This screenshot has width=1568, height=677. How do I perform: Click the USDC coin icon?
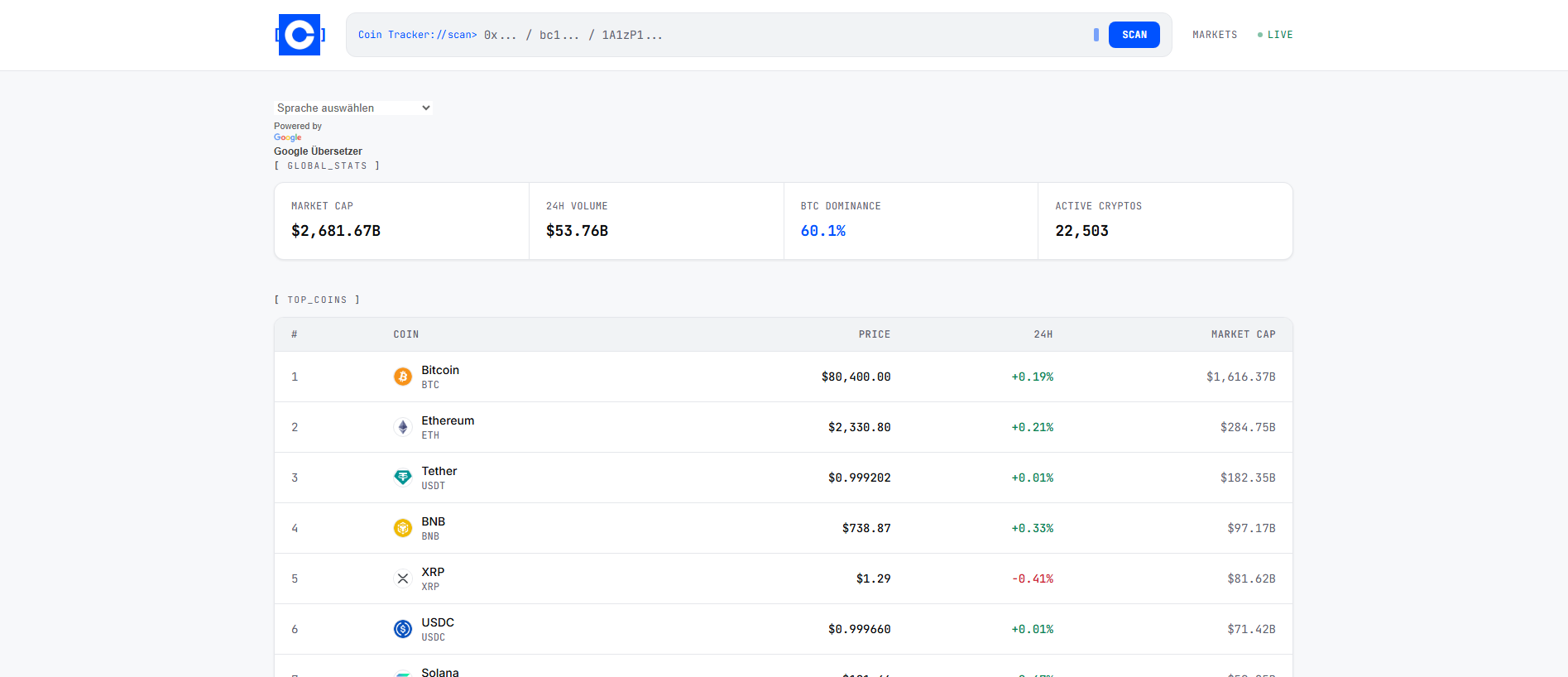tap(403, 629)
